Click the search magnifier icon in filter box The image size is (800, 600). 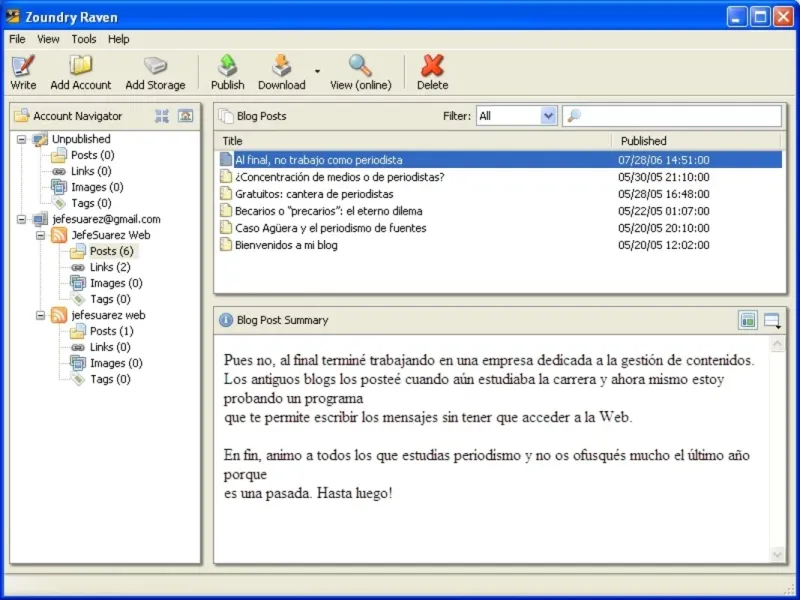coord(574,116)
